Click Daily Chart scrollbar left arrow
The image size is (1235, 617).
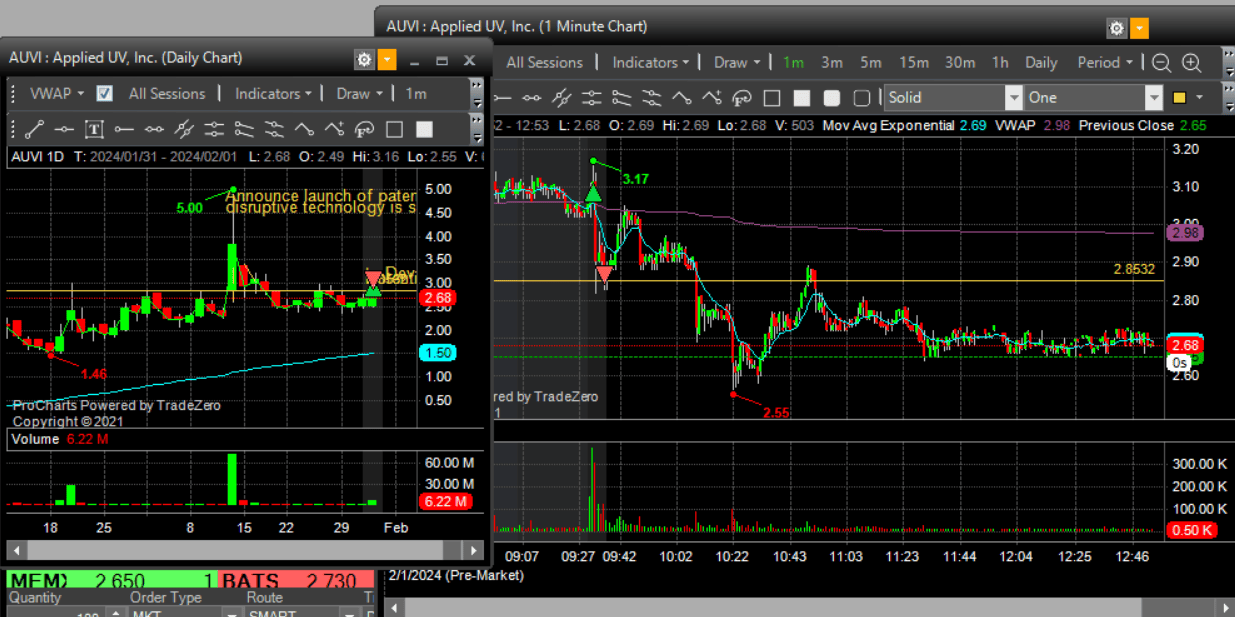click(x=15, y=550)
